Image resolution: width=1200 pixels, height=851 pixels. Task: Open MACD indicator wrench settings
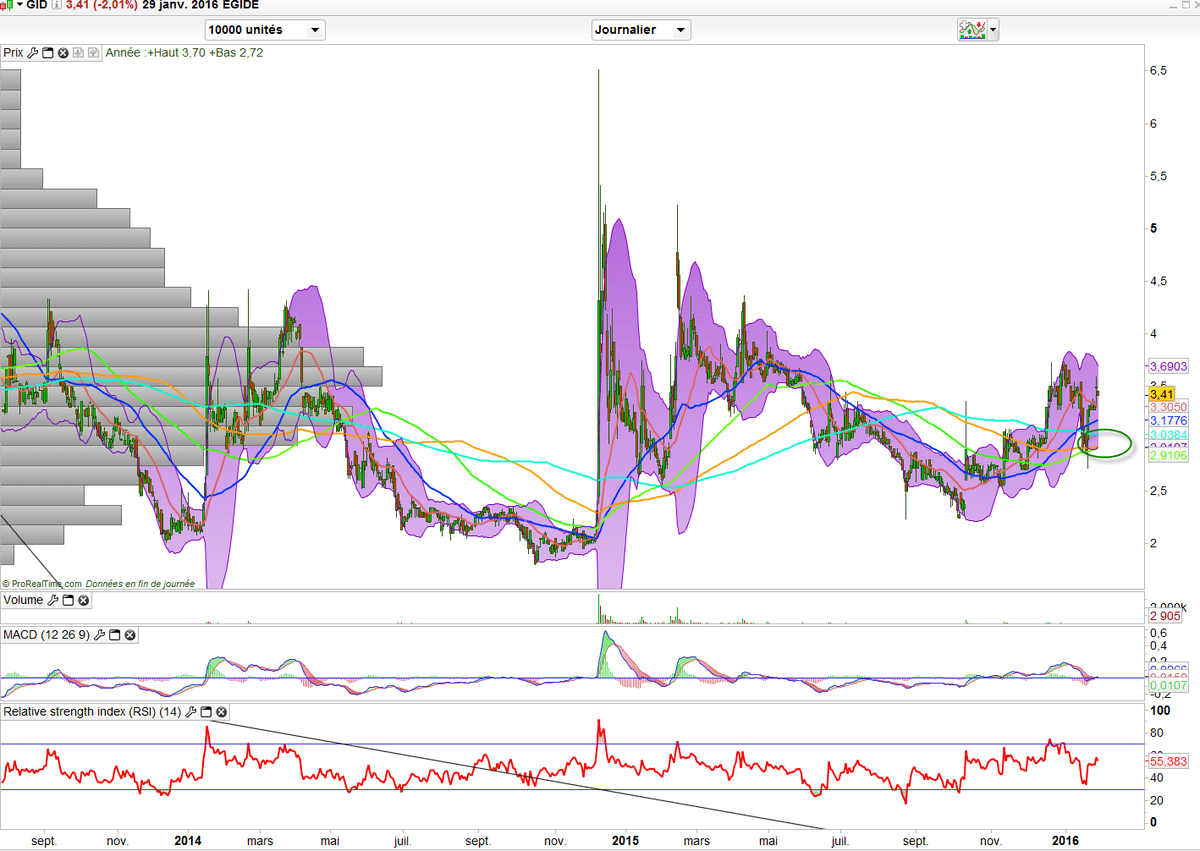99,635
